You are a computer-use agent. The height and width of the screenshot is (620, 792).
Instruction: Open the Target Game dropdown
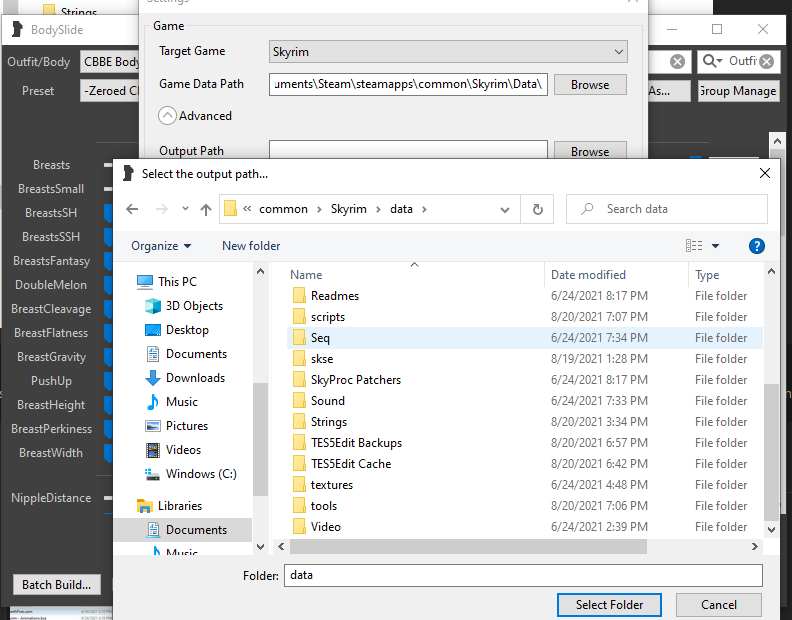(448, 52)
